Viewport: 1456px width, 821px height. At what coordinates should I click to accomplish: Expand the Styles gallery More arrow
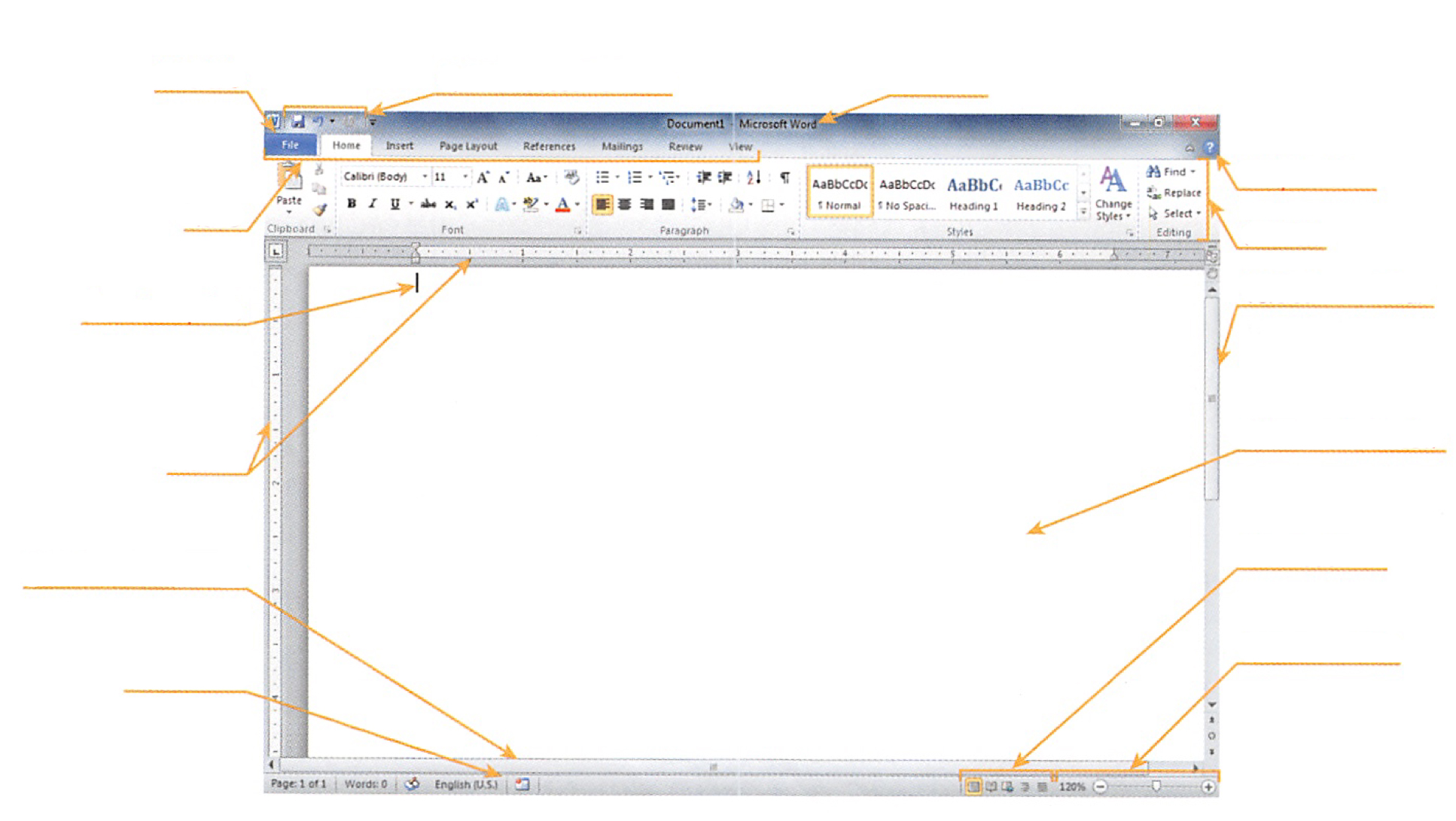1083,212
